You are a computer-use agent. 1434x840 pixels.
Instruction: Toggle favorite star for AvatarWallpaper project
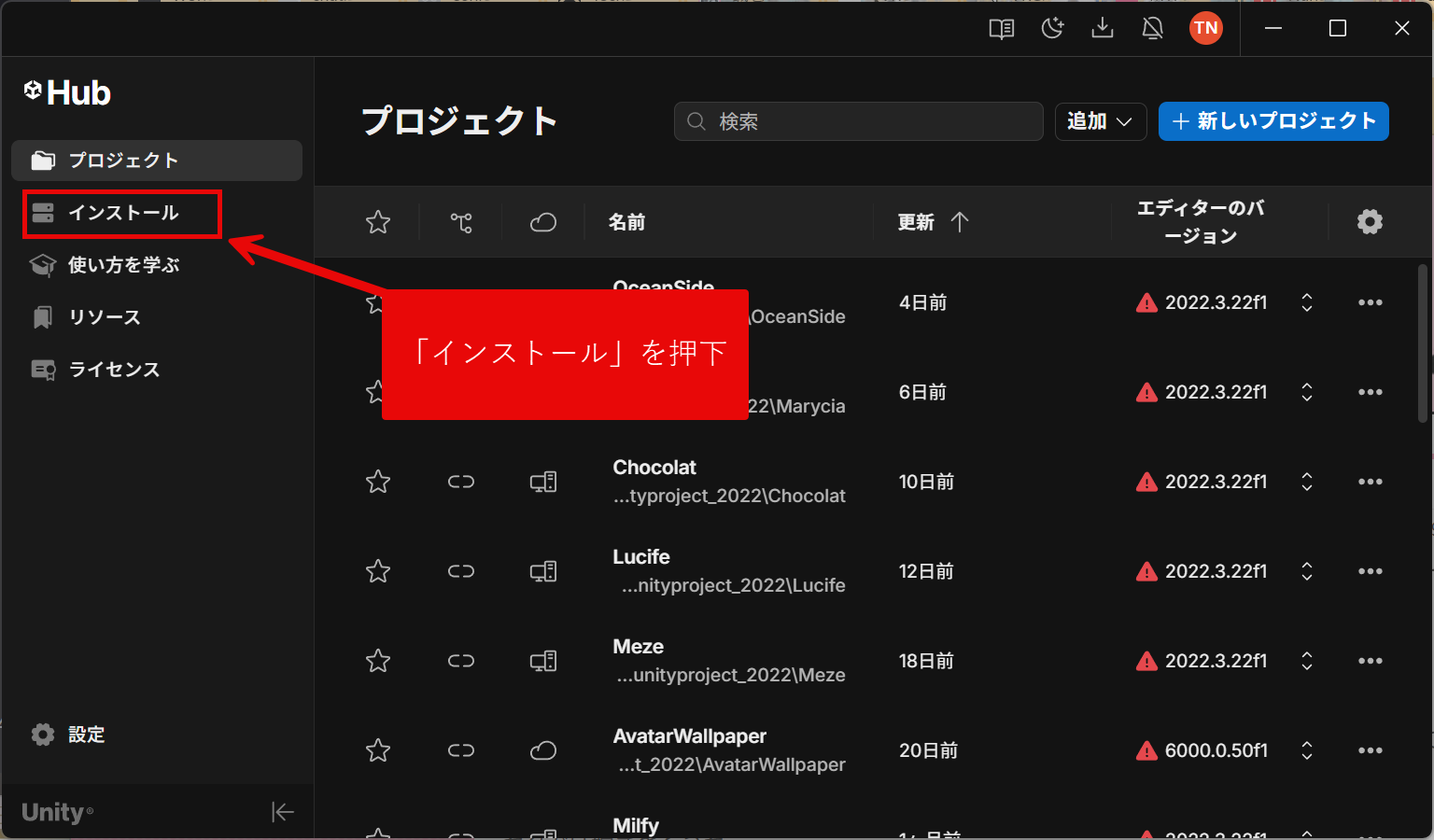click(378, 750)
